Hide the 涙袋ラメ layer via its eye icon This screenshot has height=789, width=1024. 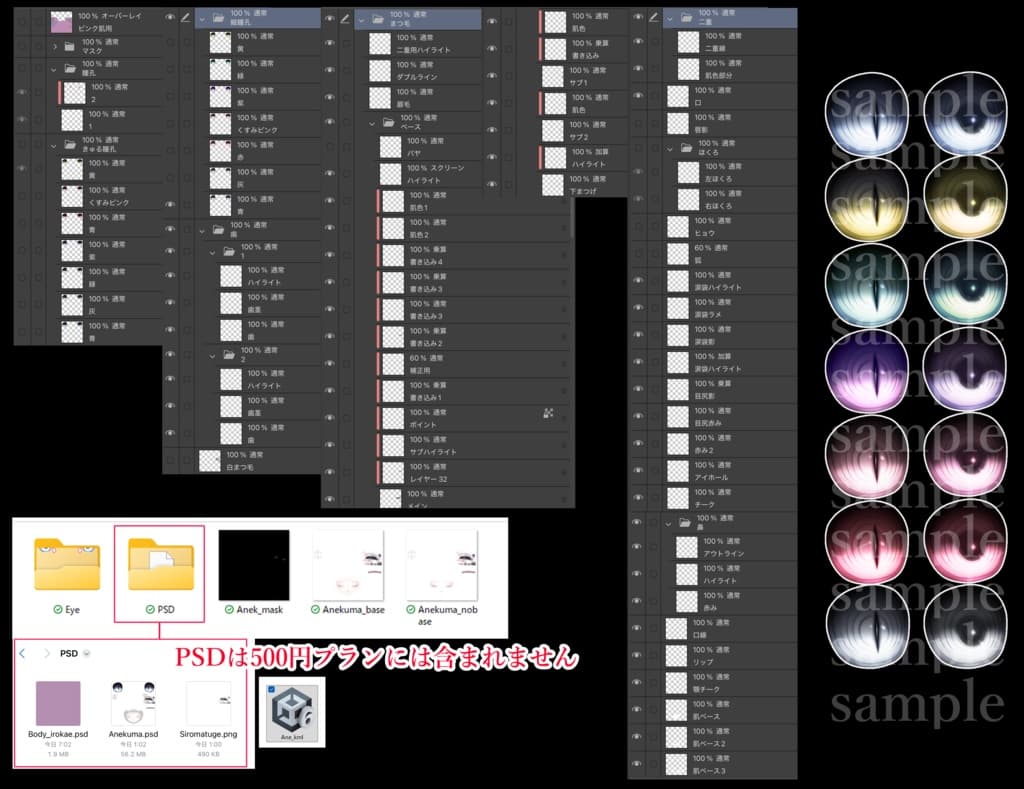[637, 308]
